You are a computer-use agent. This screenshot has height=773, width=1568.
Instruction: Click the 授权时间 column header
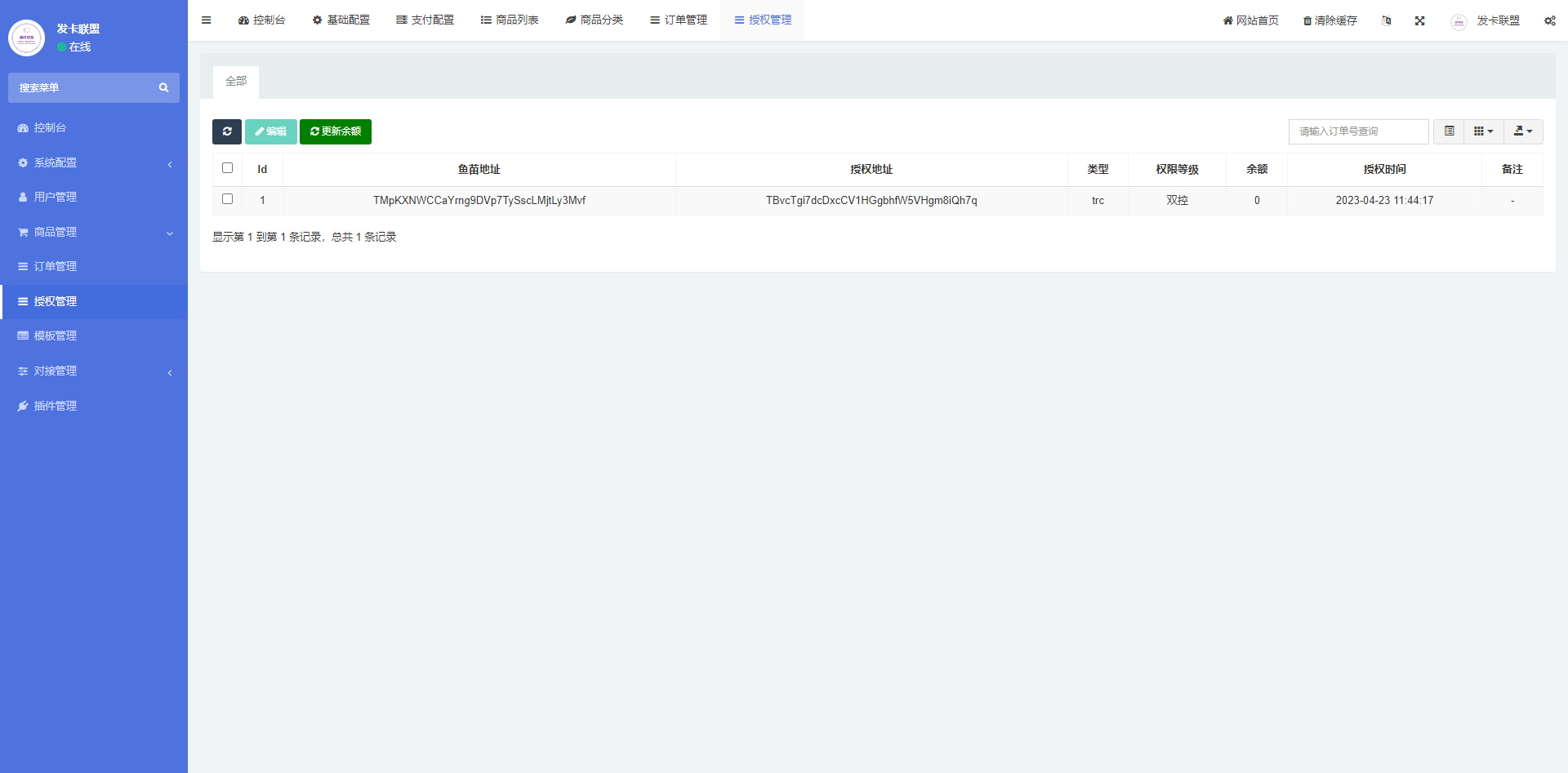[1384, 169]
